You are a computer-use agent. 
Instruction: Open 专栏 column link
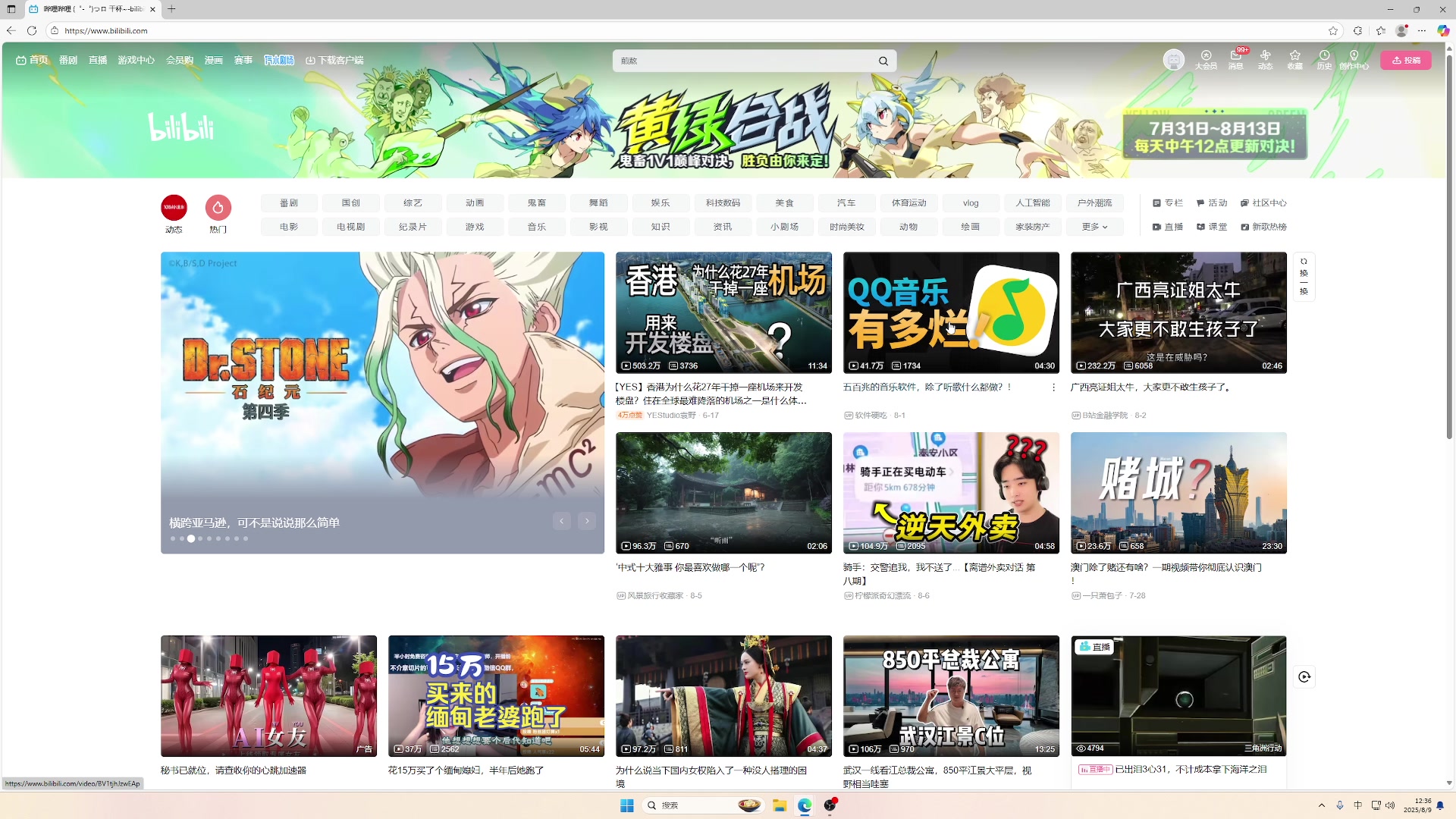pyautogui.click(x=1168, y=203)
